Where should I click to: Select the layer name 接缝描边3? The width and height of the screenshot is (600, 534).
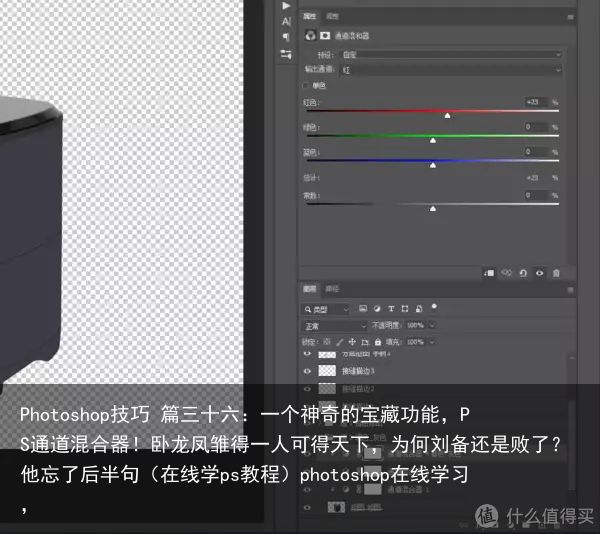pyautogui.click(x=358, y=371)
